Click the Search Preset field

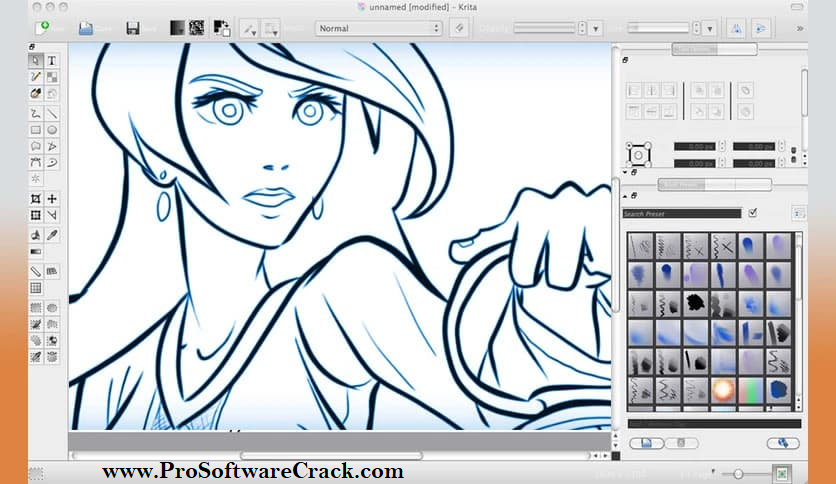(x=681, y=214)
